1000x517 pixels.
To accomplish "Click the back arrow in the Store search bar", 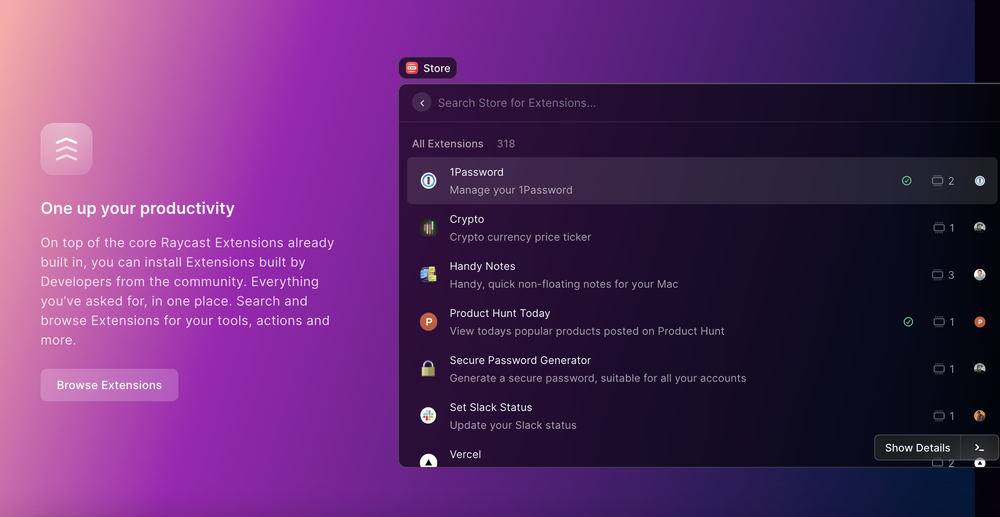I will [422, 103].
